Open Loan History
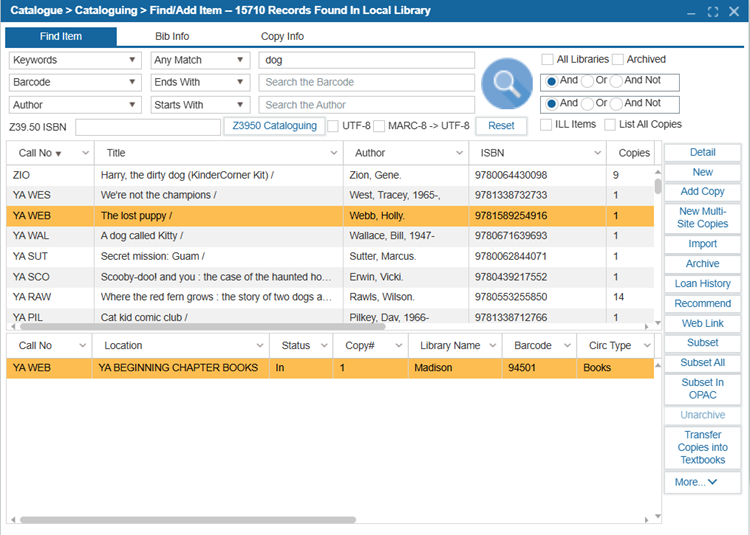750x535 pixels. (x=702, y=284)
